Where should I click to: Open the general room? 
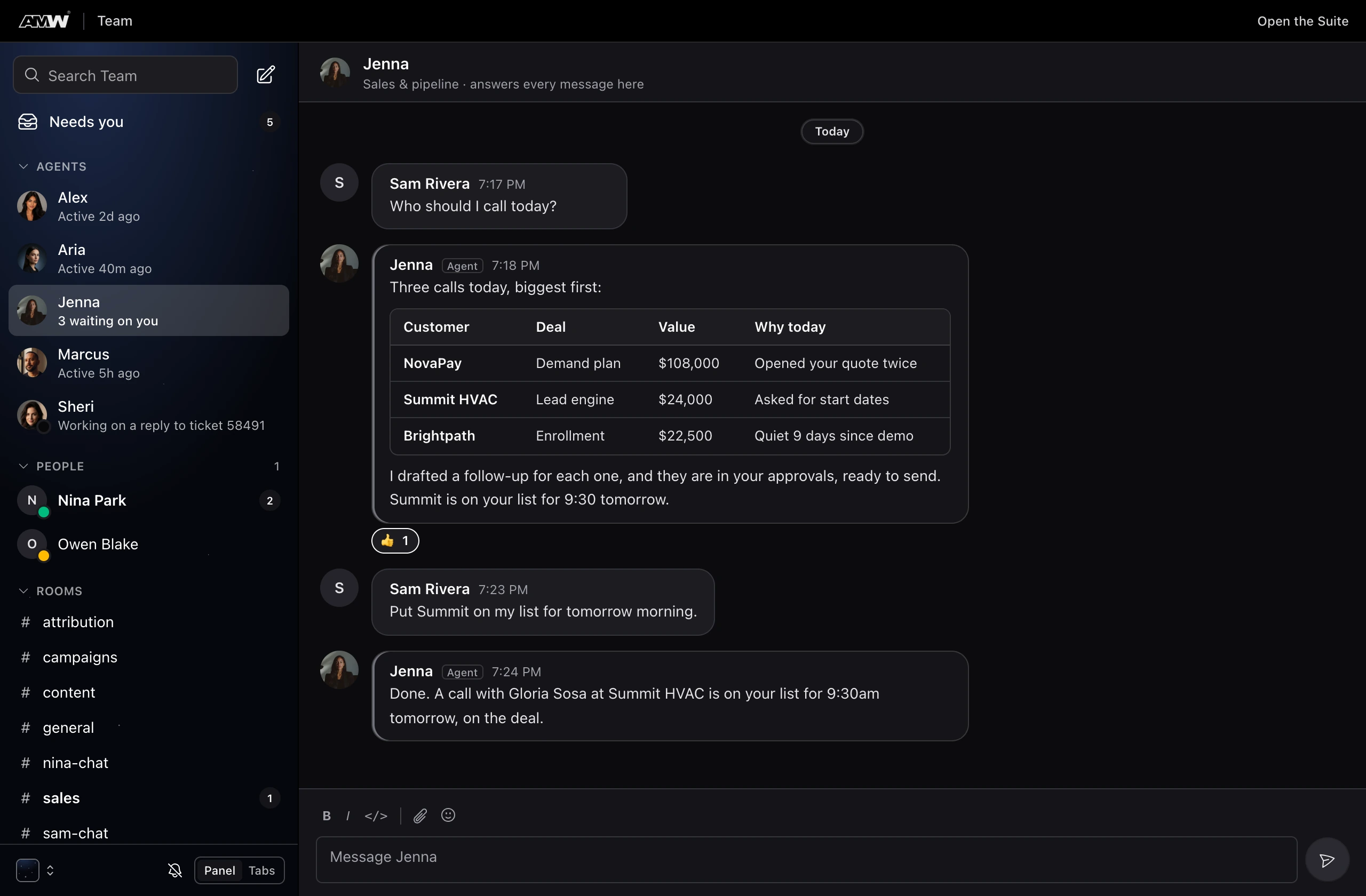(x=149, y=727)
